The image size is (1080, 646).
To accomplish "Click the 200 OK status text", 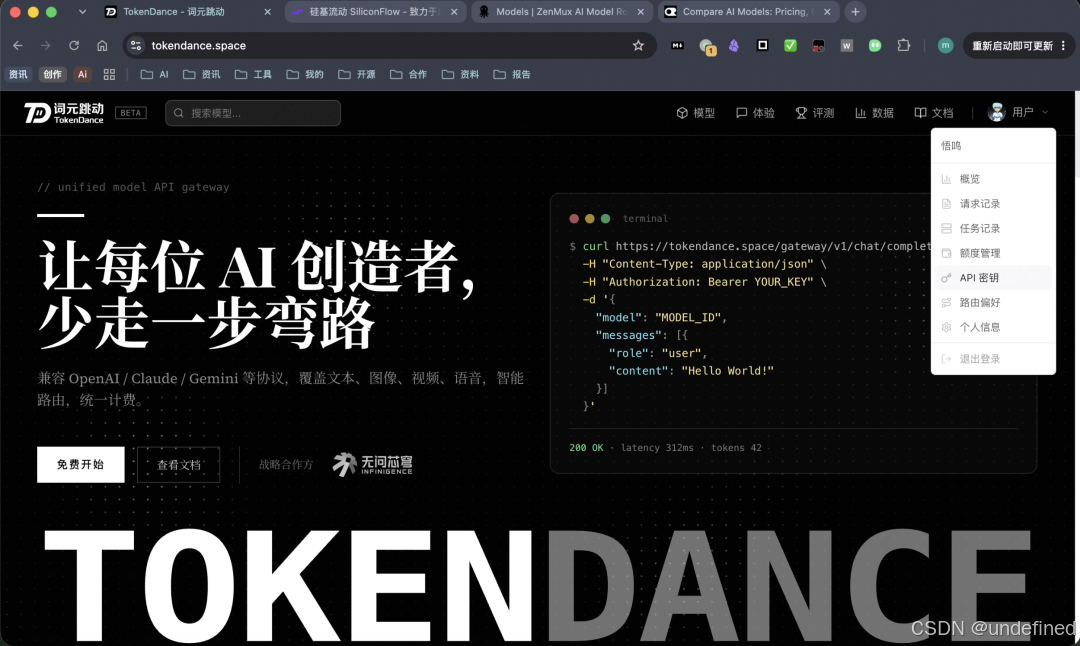I will pos(586,448).
